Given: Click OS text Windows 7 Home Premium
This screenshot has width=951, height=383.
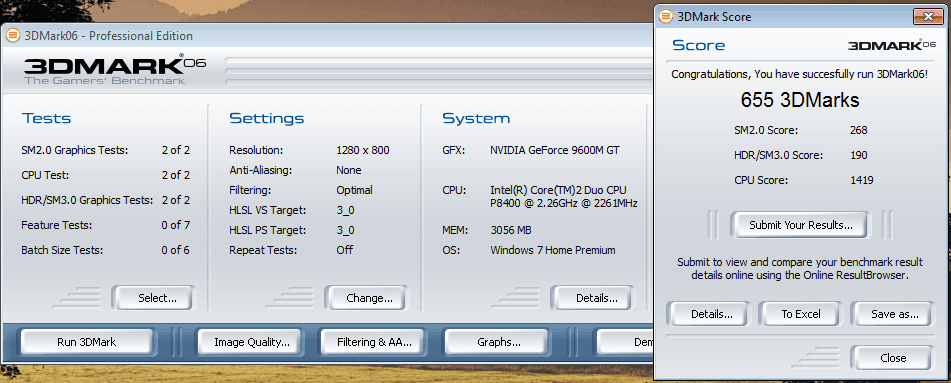Looking at the screenshot, I should [x=553, y=250].
